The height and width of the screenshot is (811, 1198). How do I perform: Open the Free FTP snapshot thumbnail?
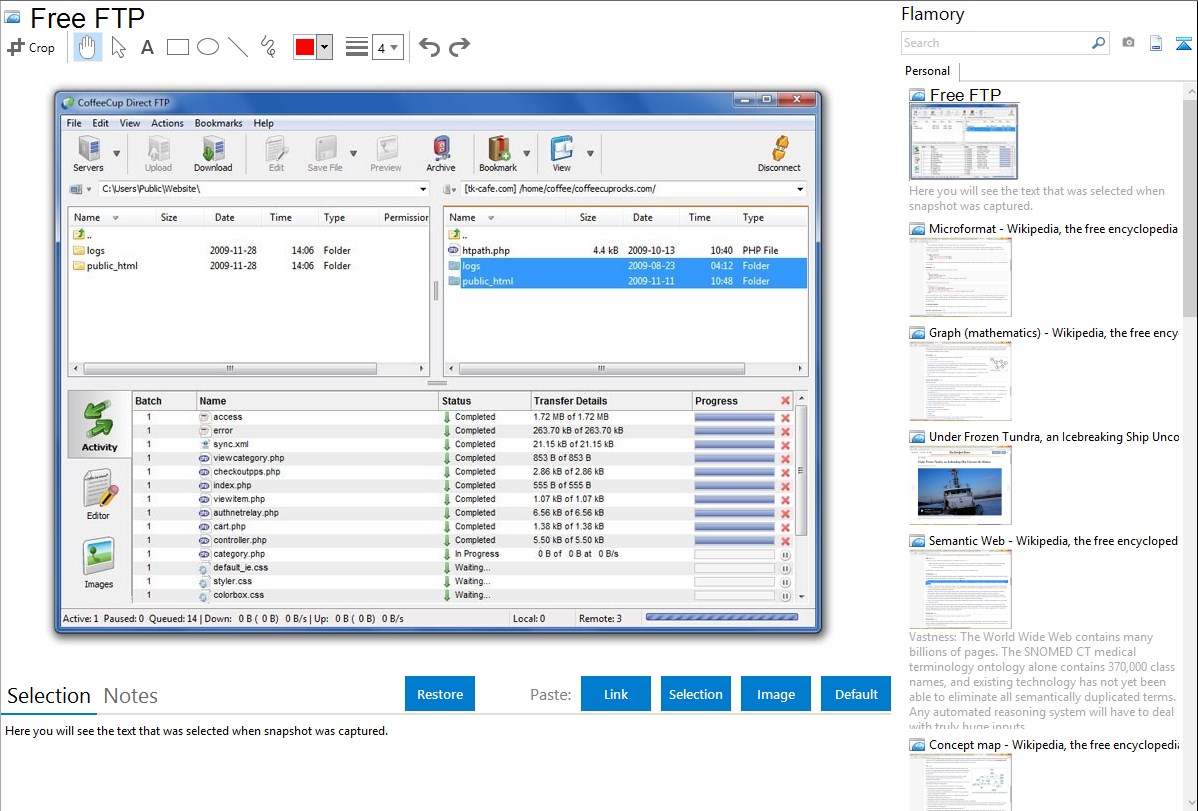tap(963, 142)
